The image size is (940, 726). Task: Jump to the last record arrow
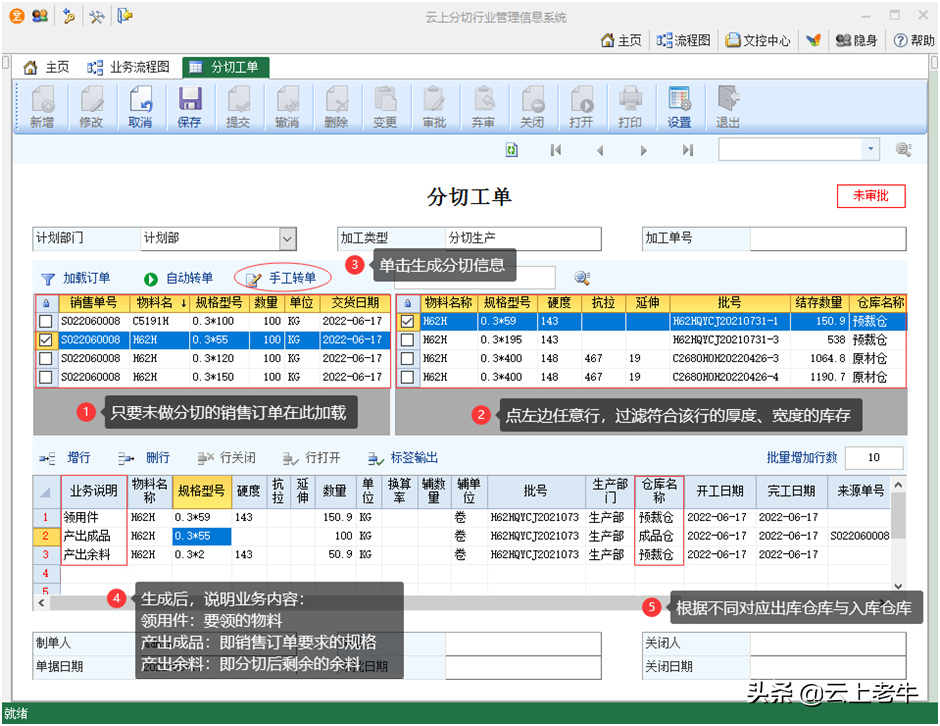click(688, 150)
